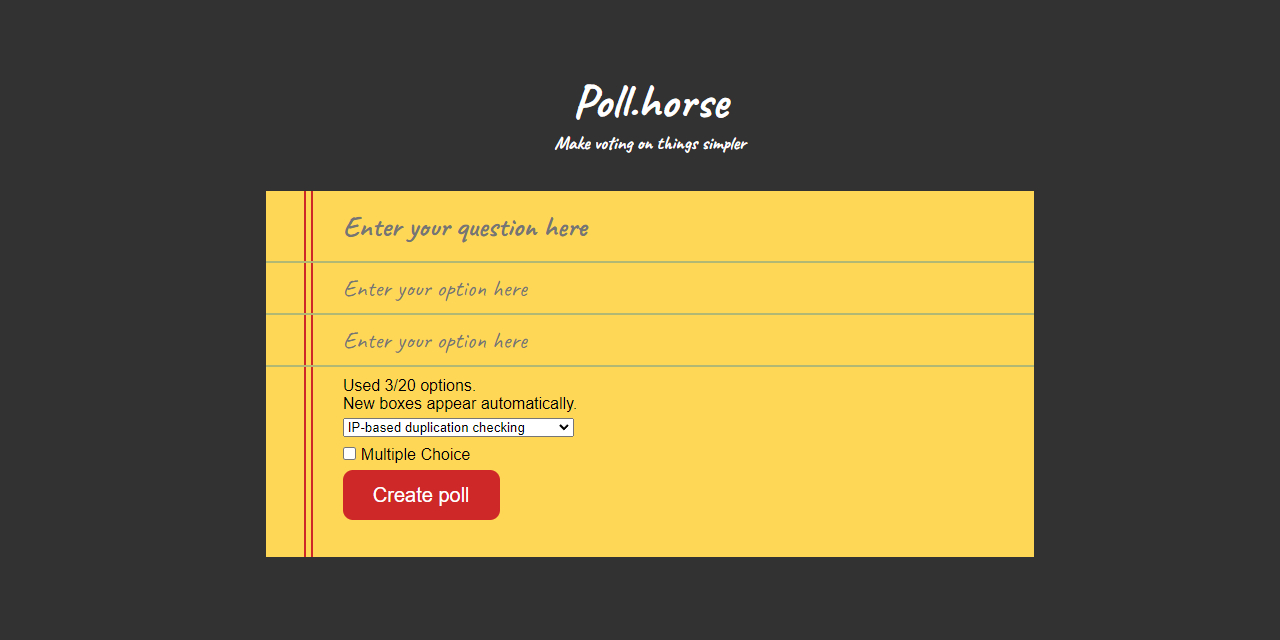Click the 'Used 3/20 options.' status text
The height and width of the screenshot is (640, 1280).
409,385
